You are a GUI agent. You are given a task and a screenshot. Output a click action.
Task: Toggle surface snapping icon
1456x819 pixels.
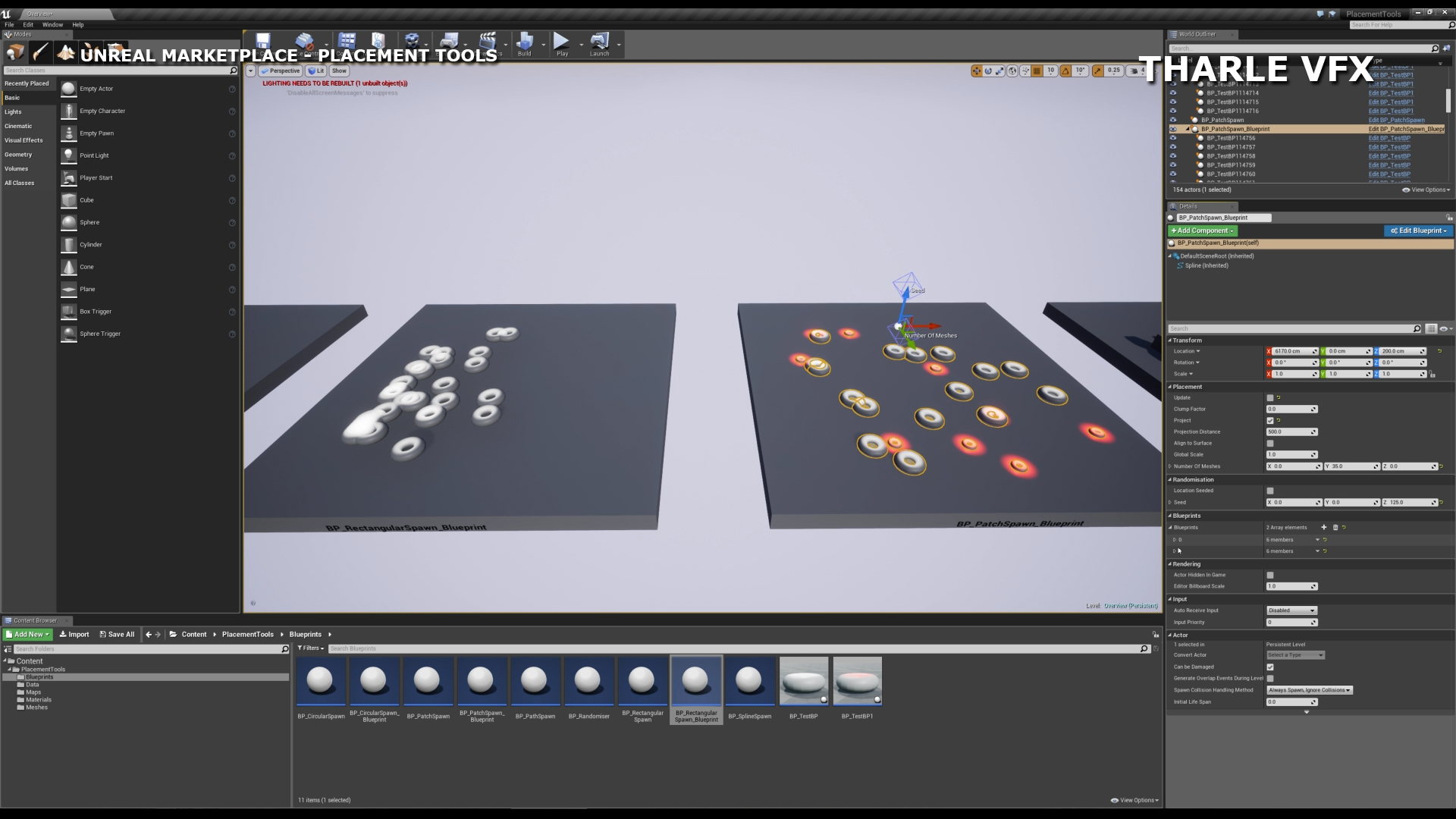click(1025, 71)
